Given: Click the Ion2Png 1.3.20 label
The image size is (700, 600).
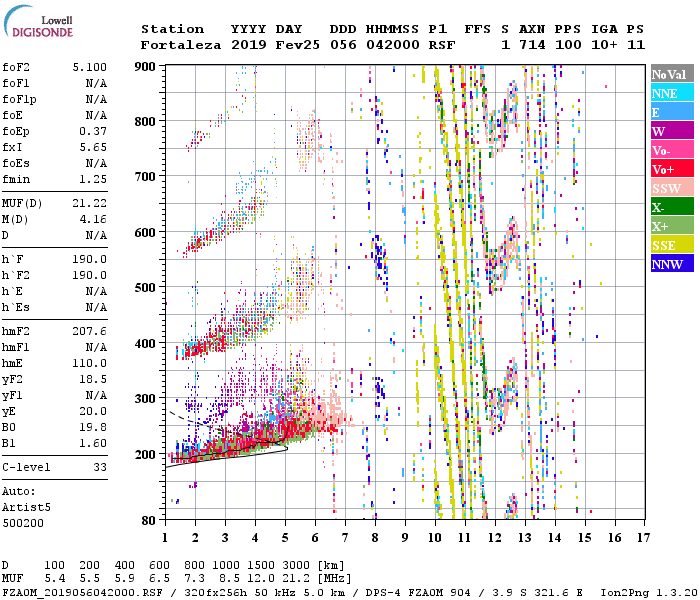Looking at the screenshot, I should pyautogui.click(x=649, y=592).
